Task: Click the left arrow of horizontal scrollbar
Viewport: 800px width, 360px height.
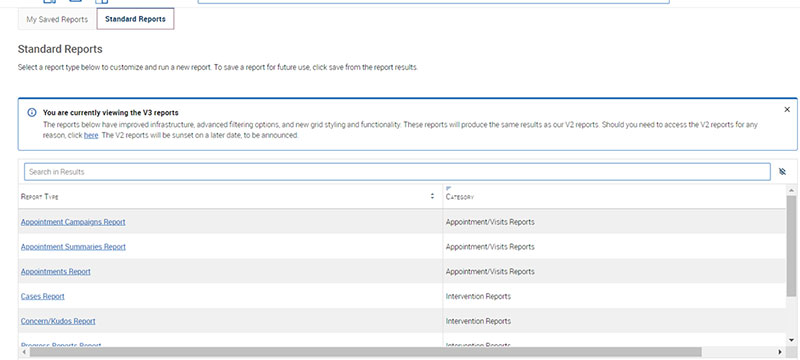Action: 23,352
